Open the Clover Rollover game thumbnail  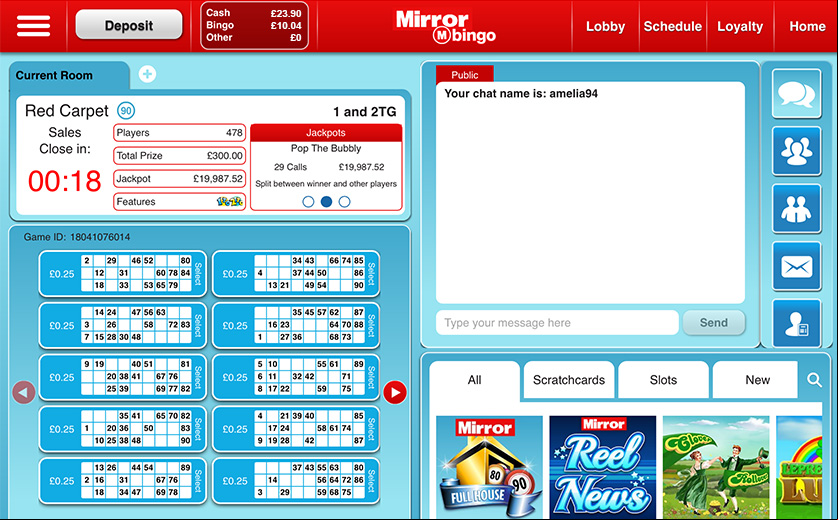coord(716,467)
